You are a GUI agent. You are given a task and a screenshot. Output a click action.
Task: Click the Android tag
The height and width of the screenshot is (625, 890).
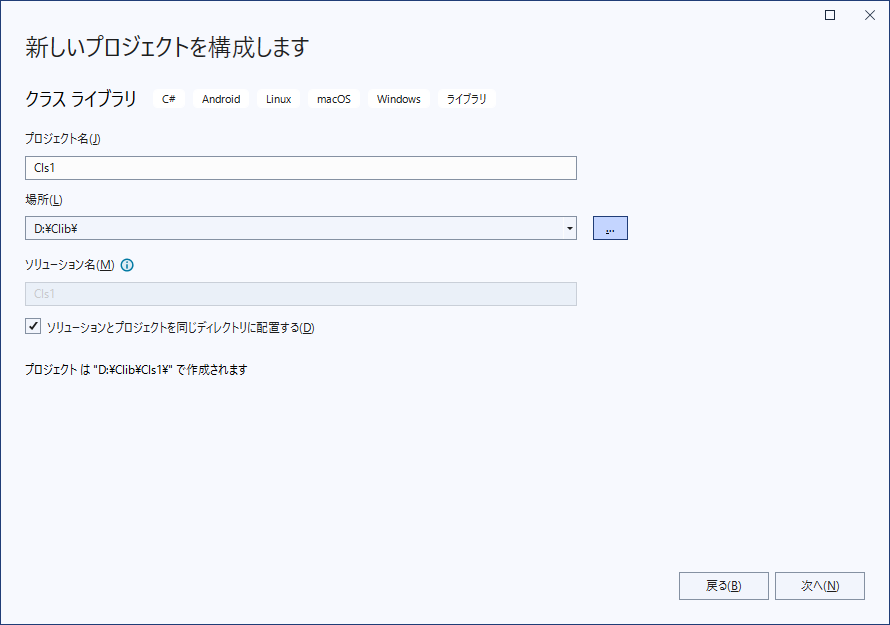[x=221, y=99]
